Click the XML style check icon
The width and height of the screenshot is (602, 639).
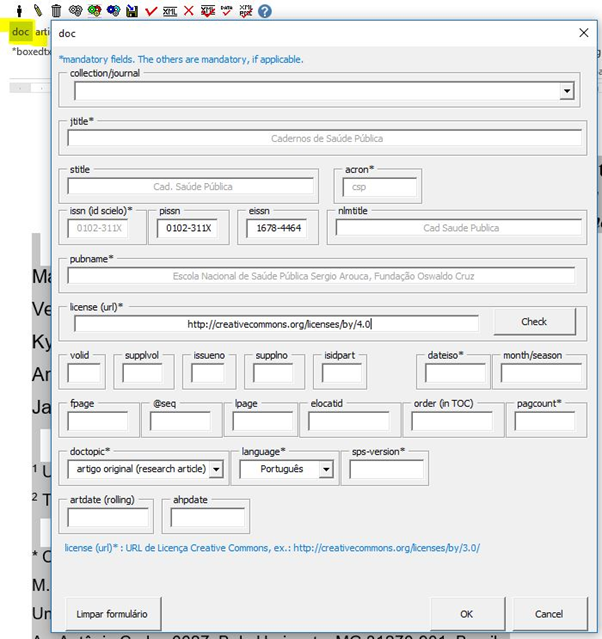208,11
